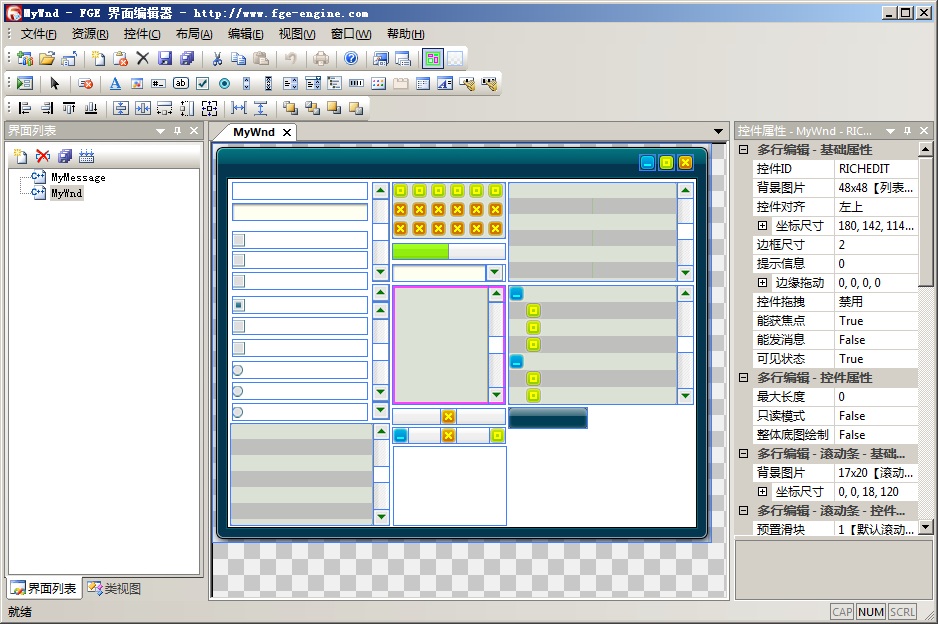Pick the static text label 'A' control tool
938x624 pixels.
click(x=115, y=84)
